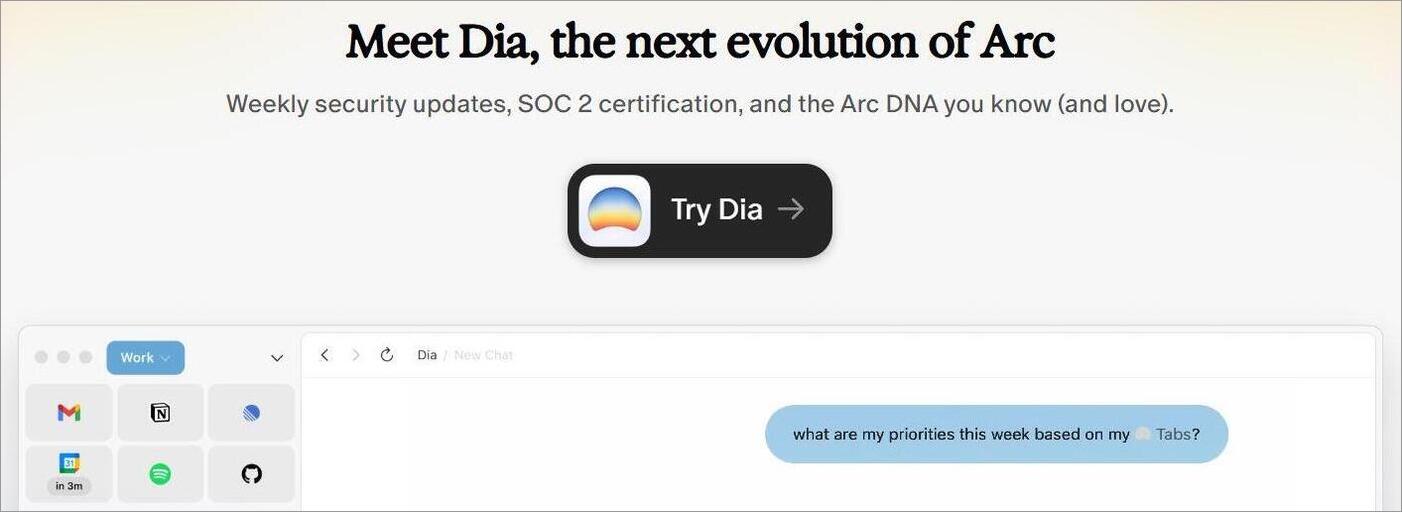
Task: Open the Work space dropdown
Action: [x=145, y=357]
